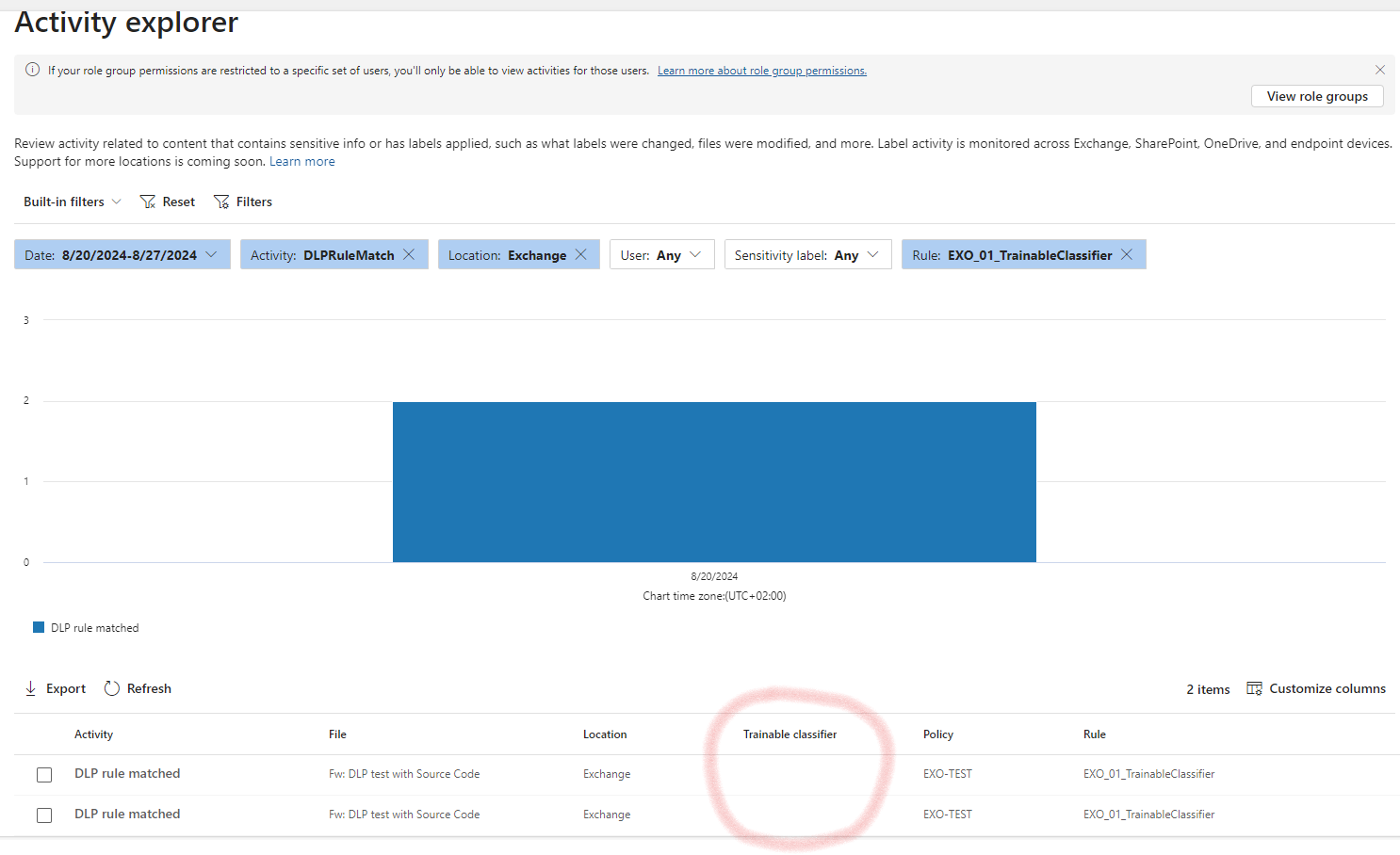The width and height of the screenshot is (1400, 855).
Task: Check the checkbox on the second DLP rule matched row
Action: pyautogui.click(x=44, y=815)
